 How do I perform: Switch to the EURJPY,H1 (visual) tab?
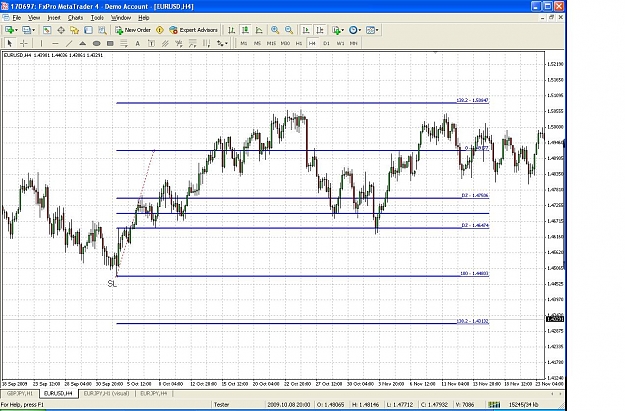click(x=106, y=393)
